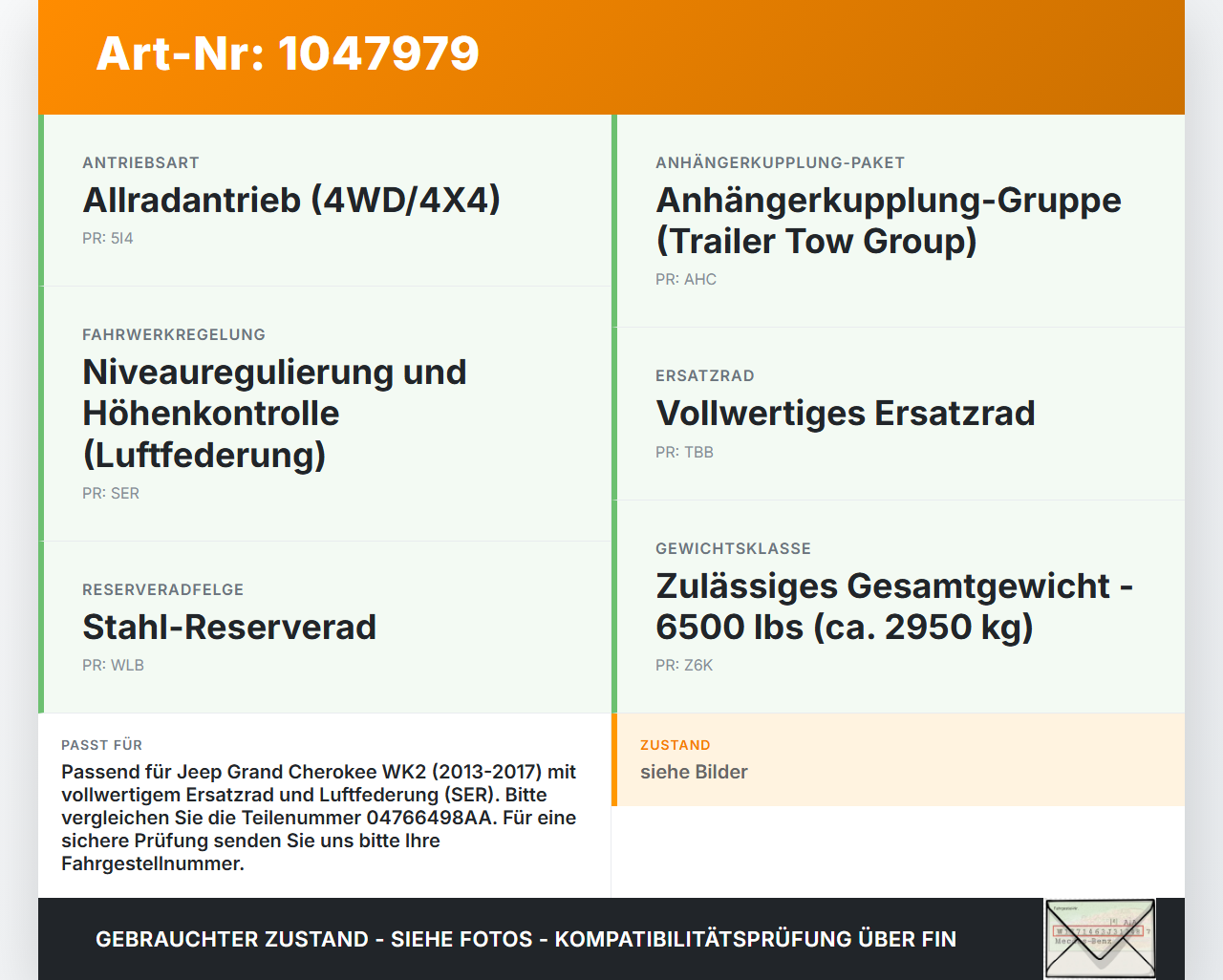Image resolution: width=1223 pixels, height=980 pixels.
Task: Open the envelope thumbnail image in footer
Action: [x=1100, y=939]
